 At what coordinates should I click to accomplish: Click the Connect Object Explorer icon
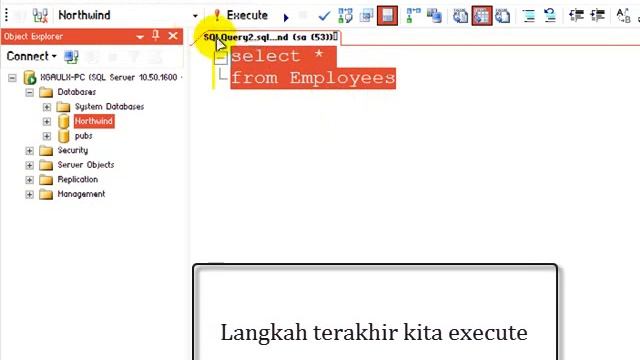[71, 57]
